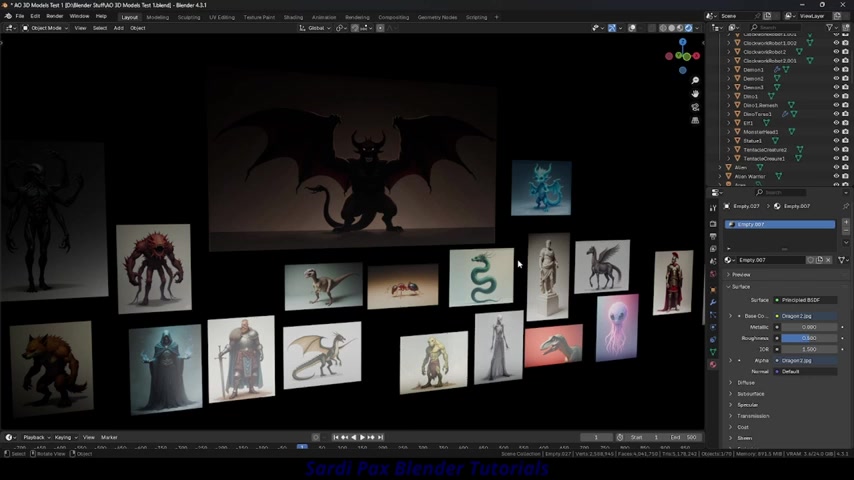This screenshot has height=480, width=854.
Task: Hide MonsterHead1 via eye icon
Action: 836,132
